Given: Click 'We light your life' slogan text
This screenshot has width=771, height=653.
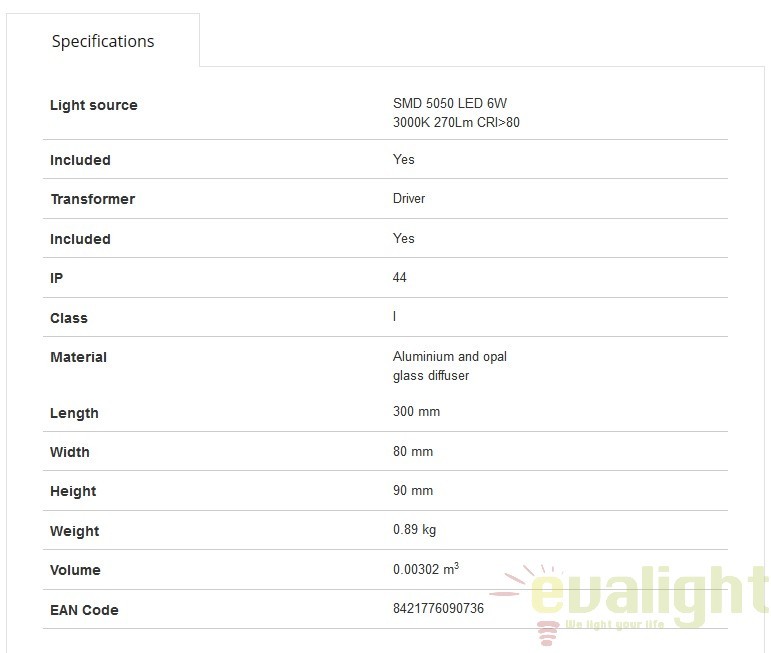Looking at the screenshot, I should pos(614,625).
